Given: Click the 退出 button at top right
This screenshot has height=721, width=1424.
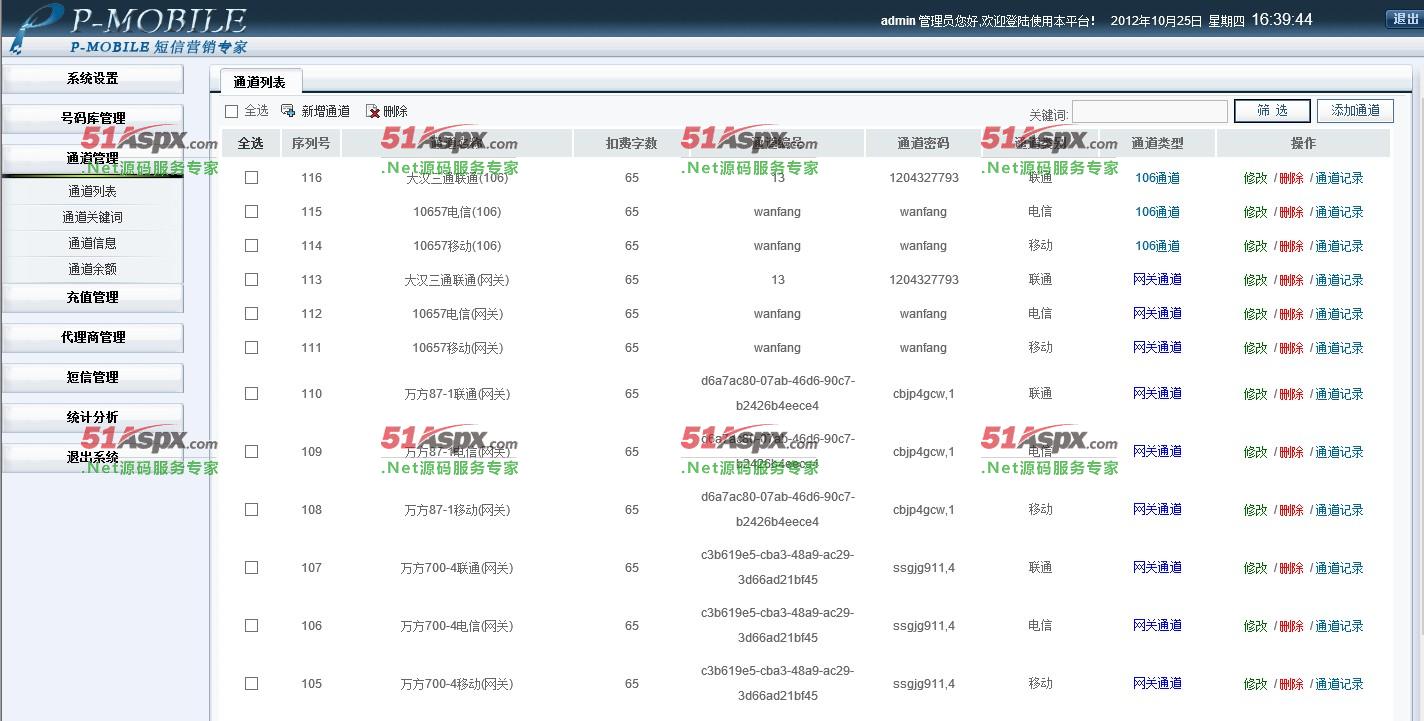Looking at the screenshot, I should click(x=1405, y=19).
